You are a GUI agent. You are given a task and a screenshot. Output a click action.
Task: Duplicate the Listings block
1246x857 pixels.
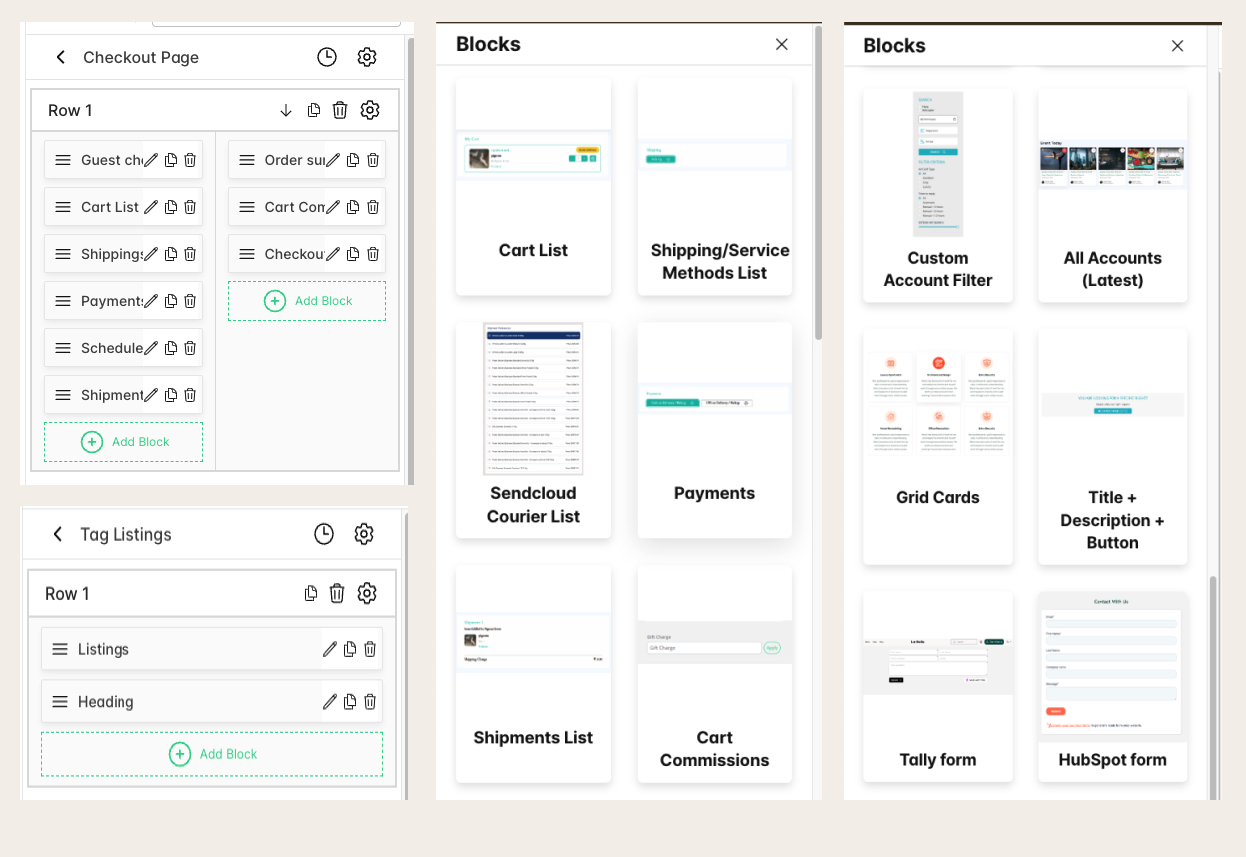click(350, 649)
